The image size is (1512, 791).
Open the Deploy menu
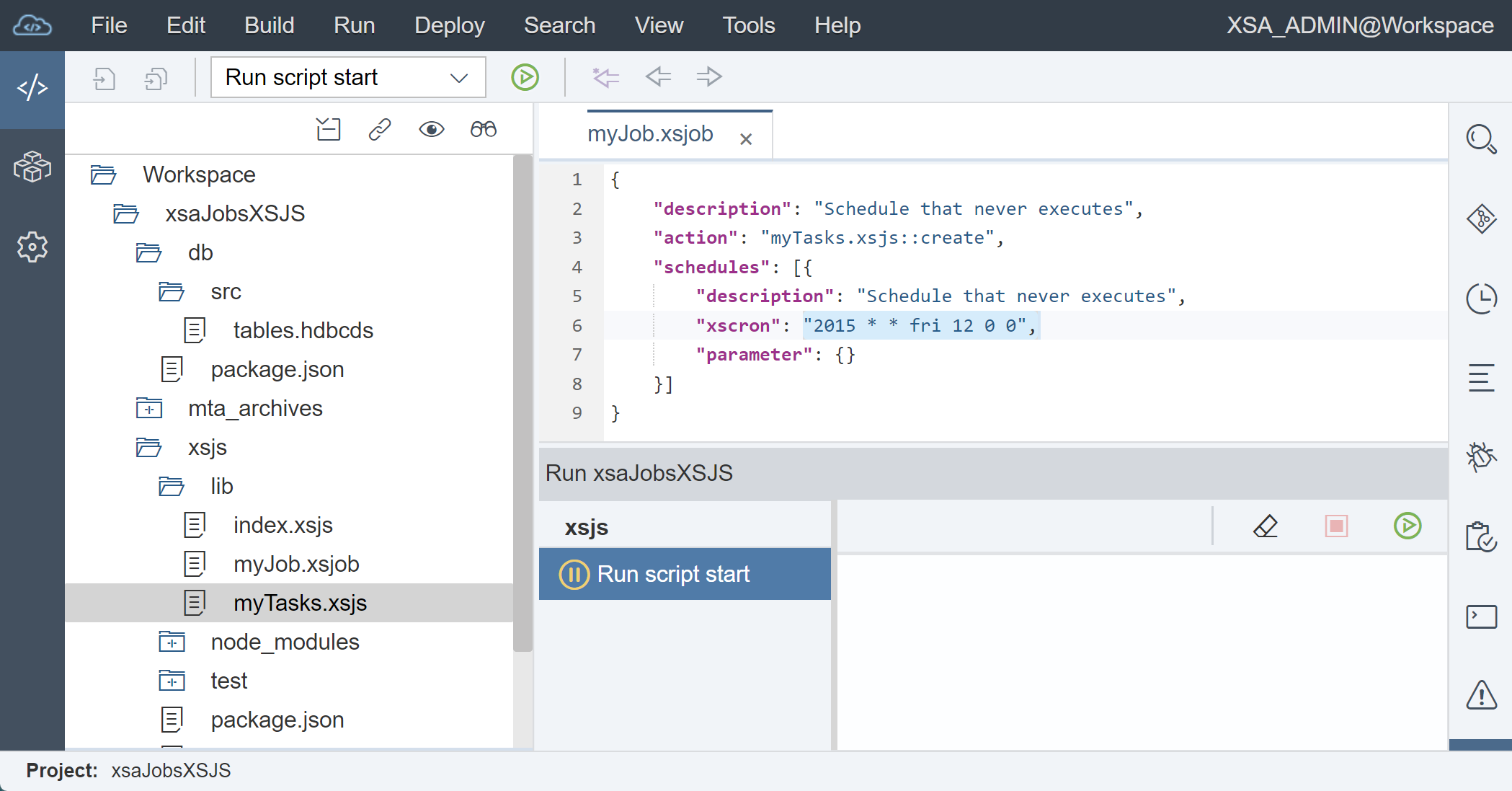click(x=450, y=25)
